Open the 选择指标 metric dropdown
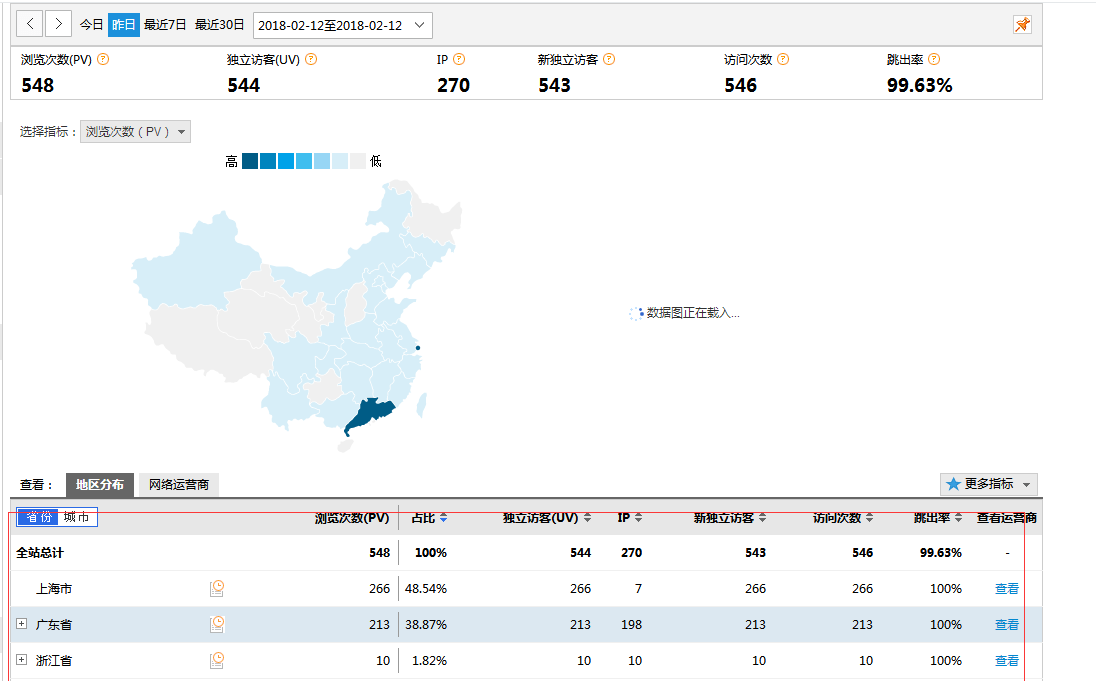 coord(135,130)
